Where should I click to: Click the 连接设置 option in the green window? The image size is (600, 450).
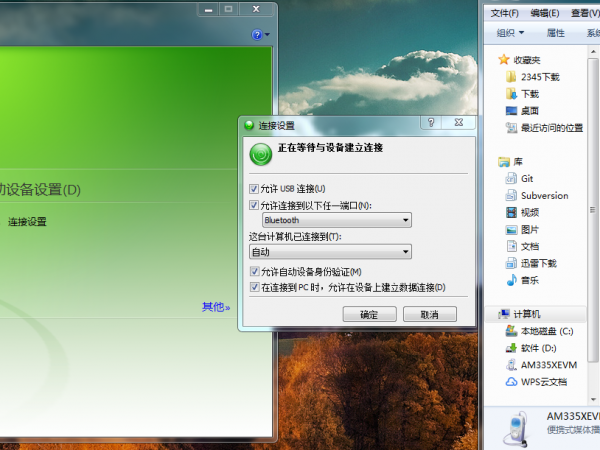click(27, 222)
